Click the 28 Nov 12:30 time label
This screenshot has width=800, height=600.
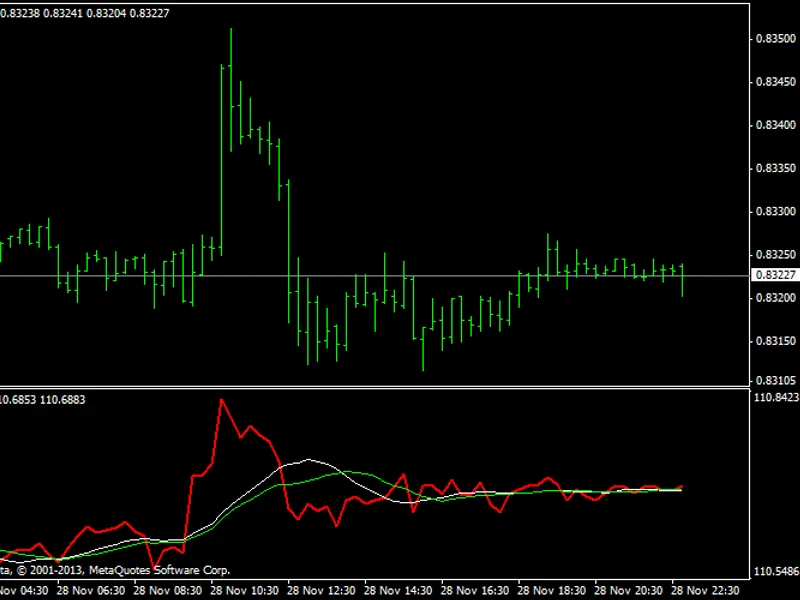(x=321, y=591)
